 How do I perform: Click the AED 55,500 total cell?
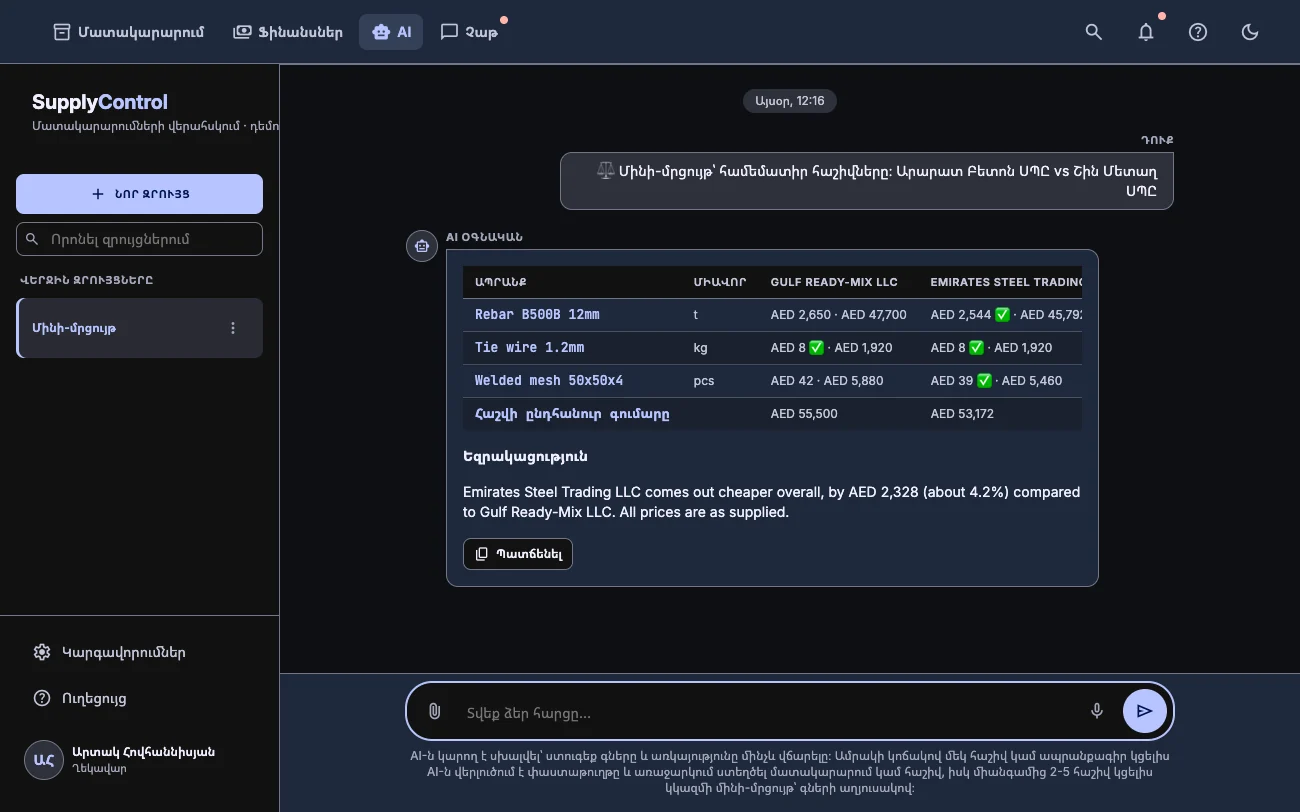click(804, 414)
